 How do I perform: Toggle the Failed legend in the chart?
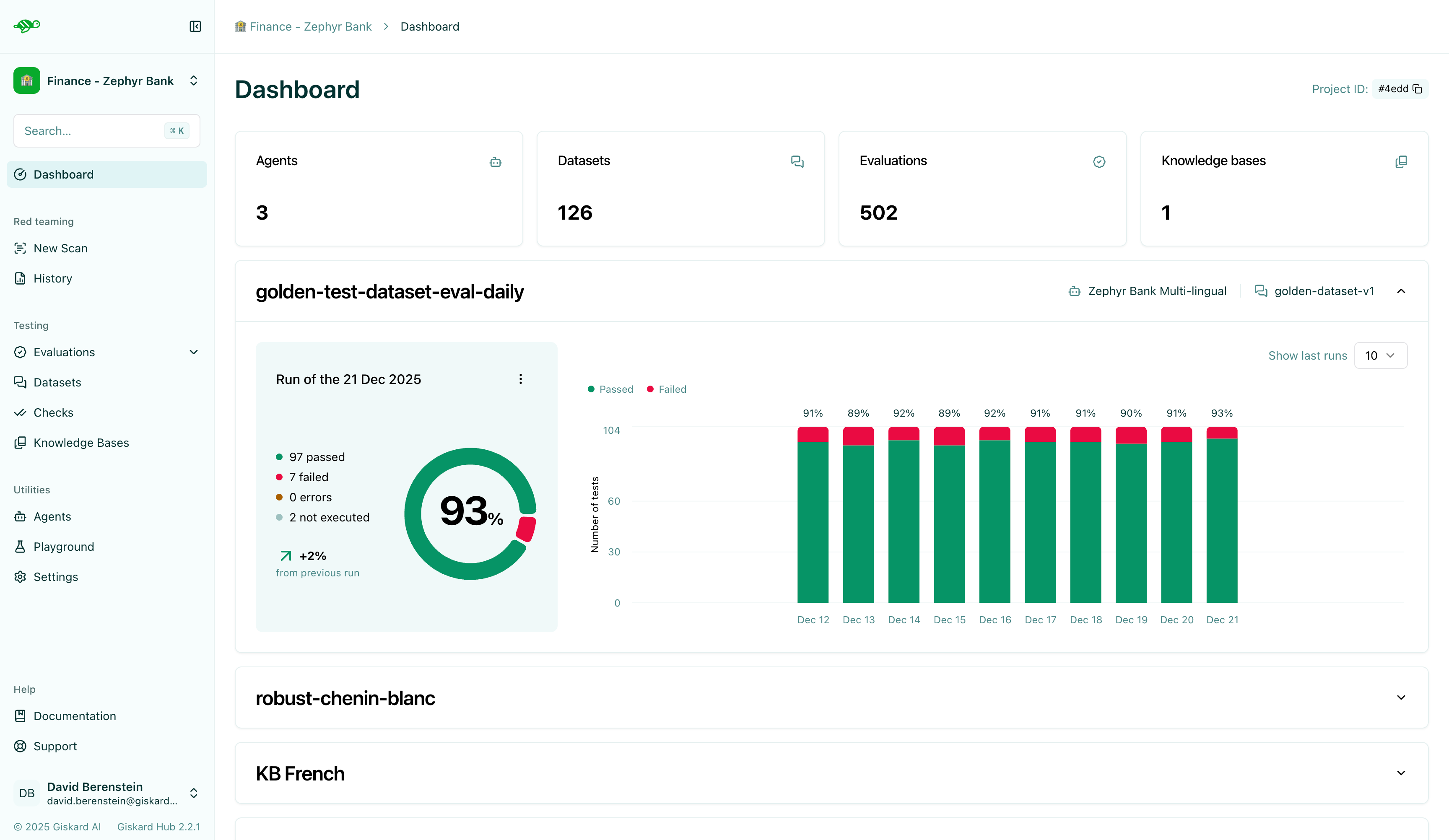pos(666,389)
